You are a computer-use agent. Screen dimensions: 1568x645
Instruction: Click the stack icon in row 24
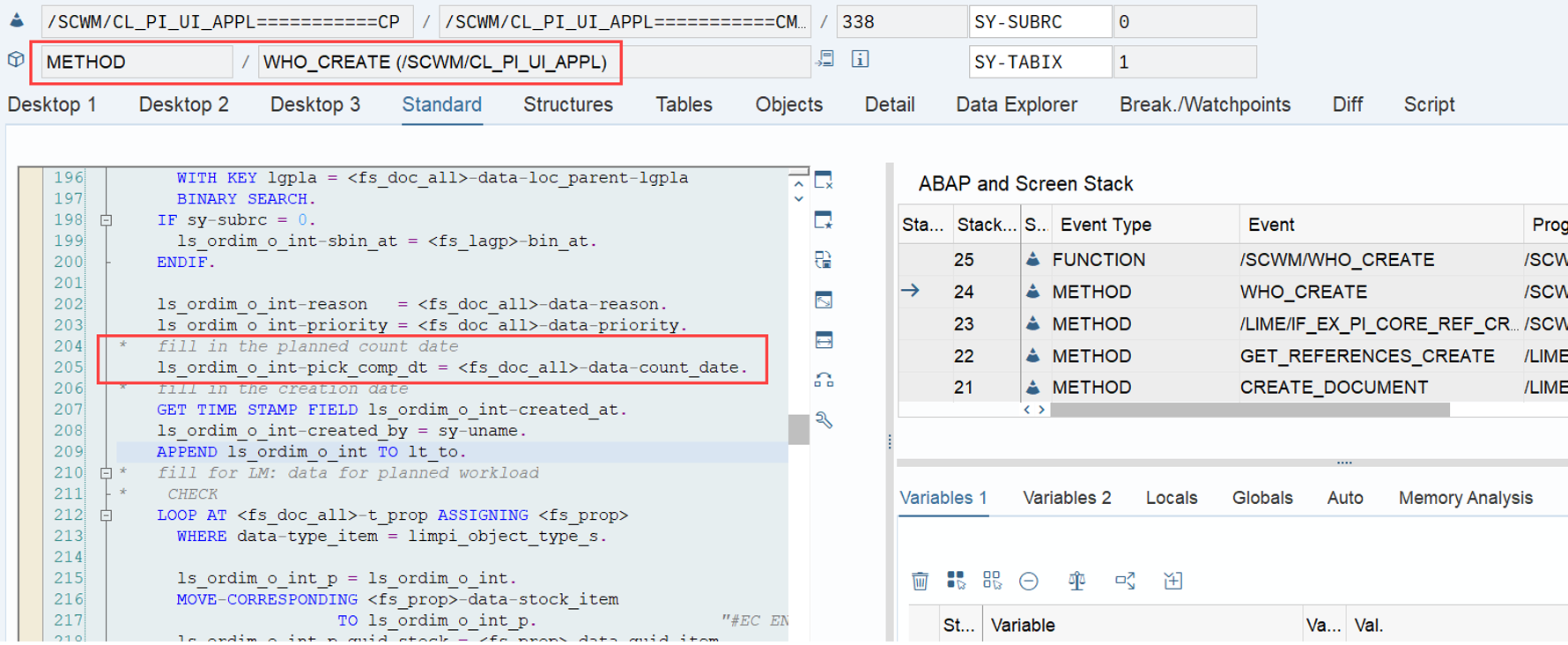[x=1033, y=291]
